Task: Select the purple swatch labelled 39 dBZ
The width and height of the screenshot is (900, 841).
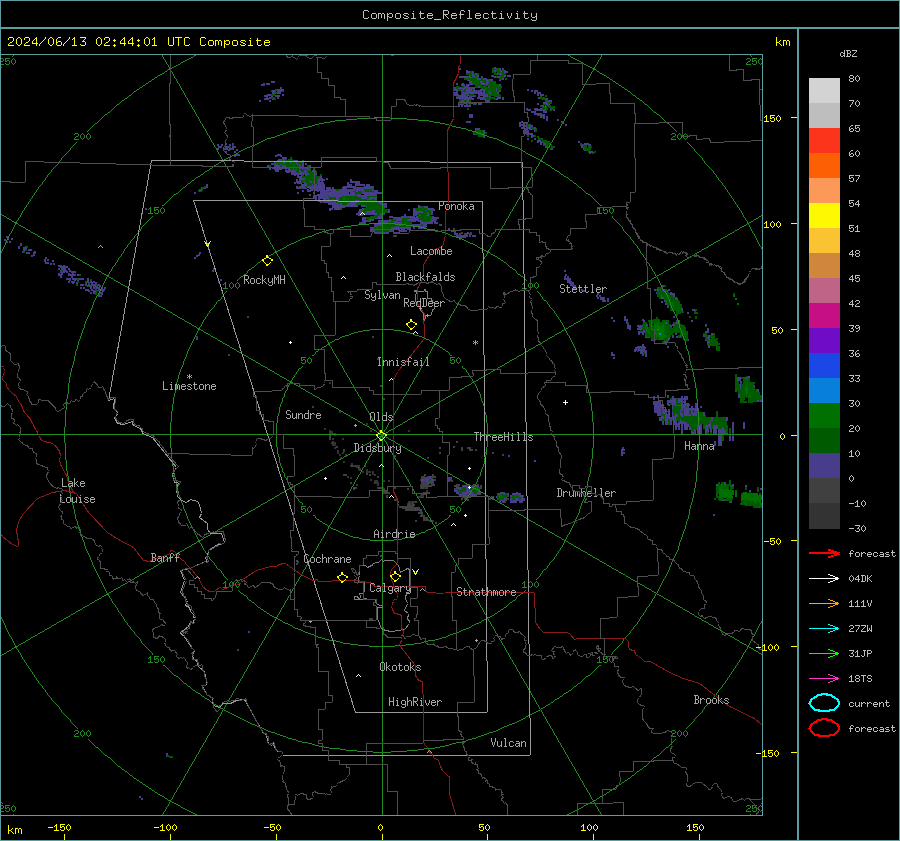Action: coord(824,340)
